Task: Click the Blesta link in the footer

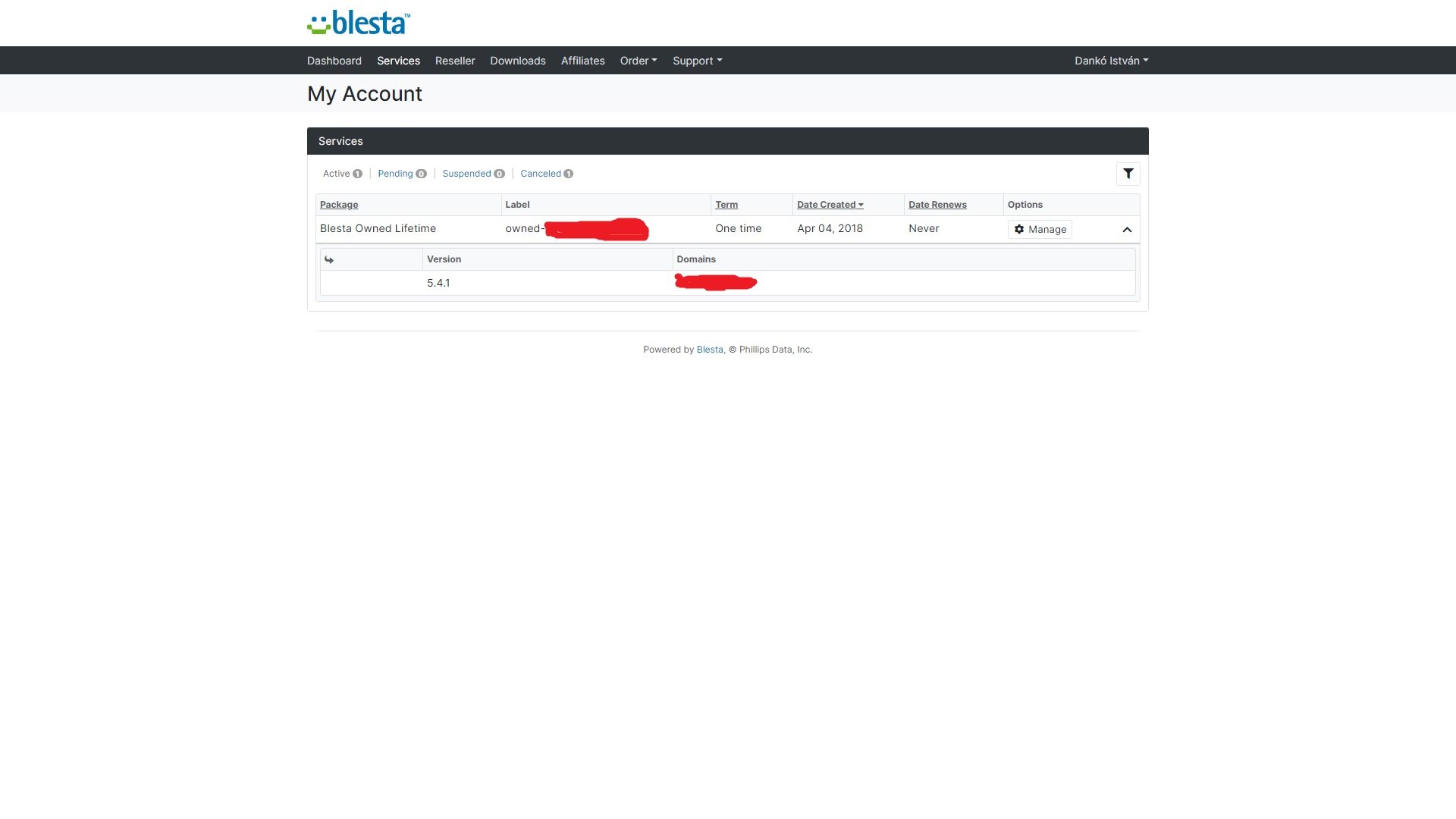Action: (x=710, y=350)
